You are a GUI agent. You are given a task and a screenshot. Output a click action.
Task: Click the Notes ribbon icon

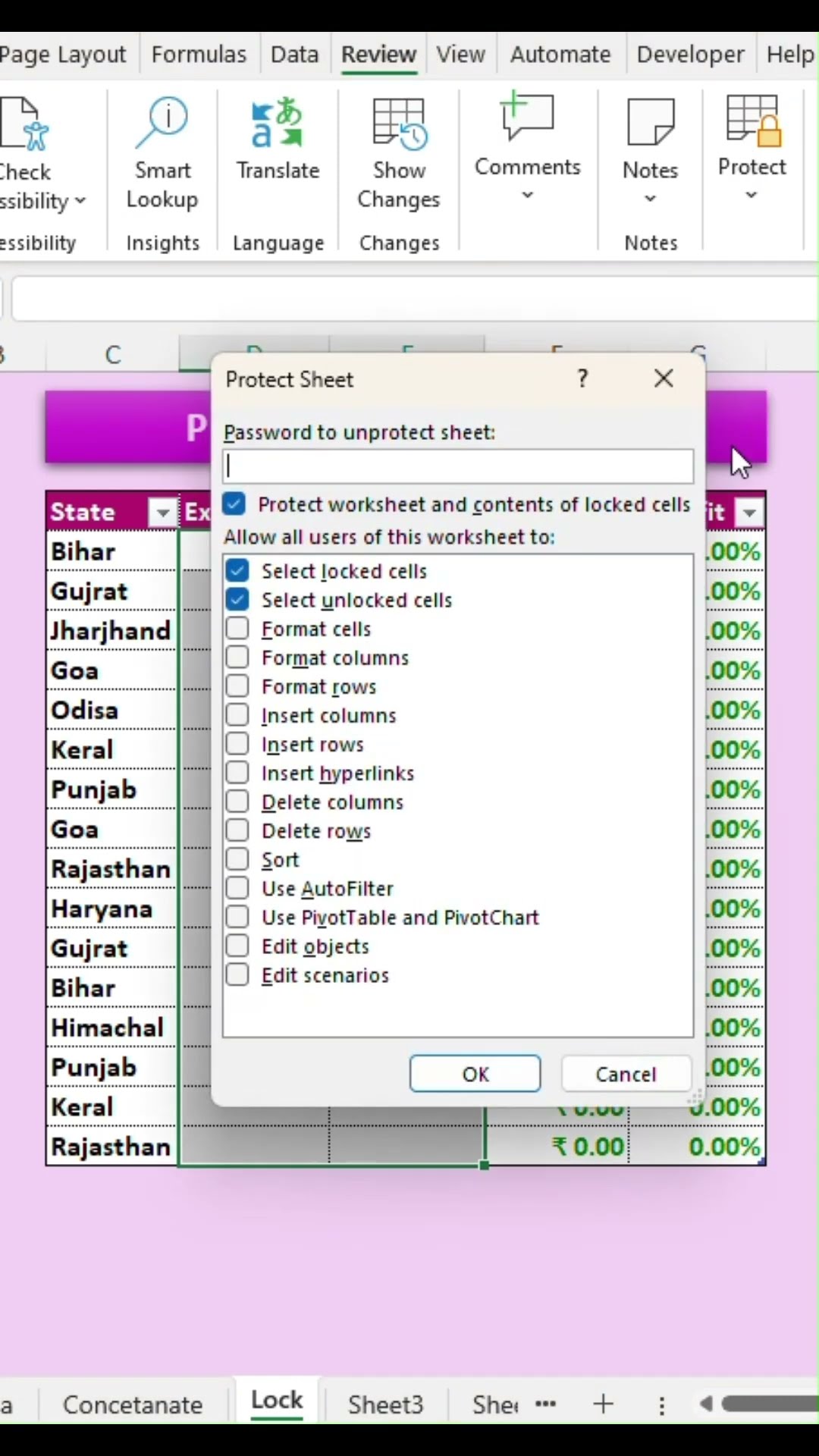(650, 123)
